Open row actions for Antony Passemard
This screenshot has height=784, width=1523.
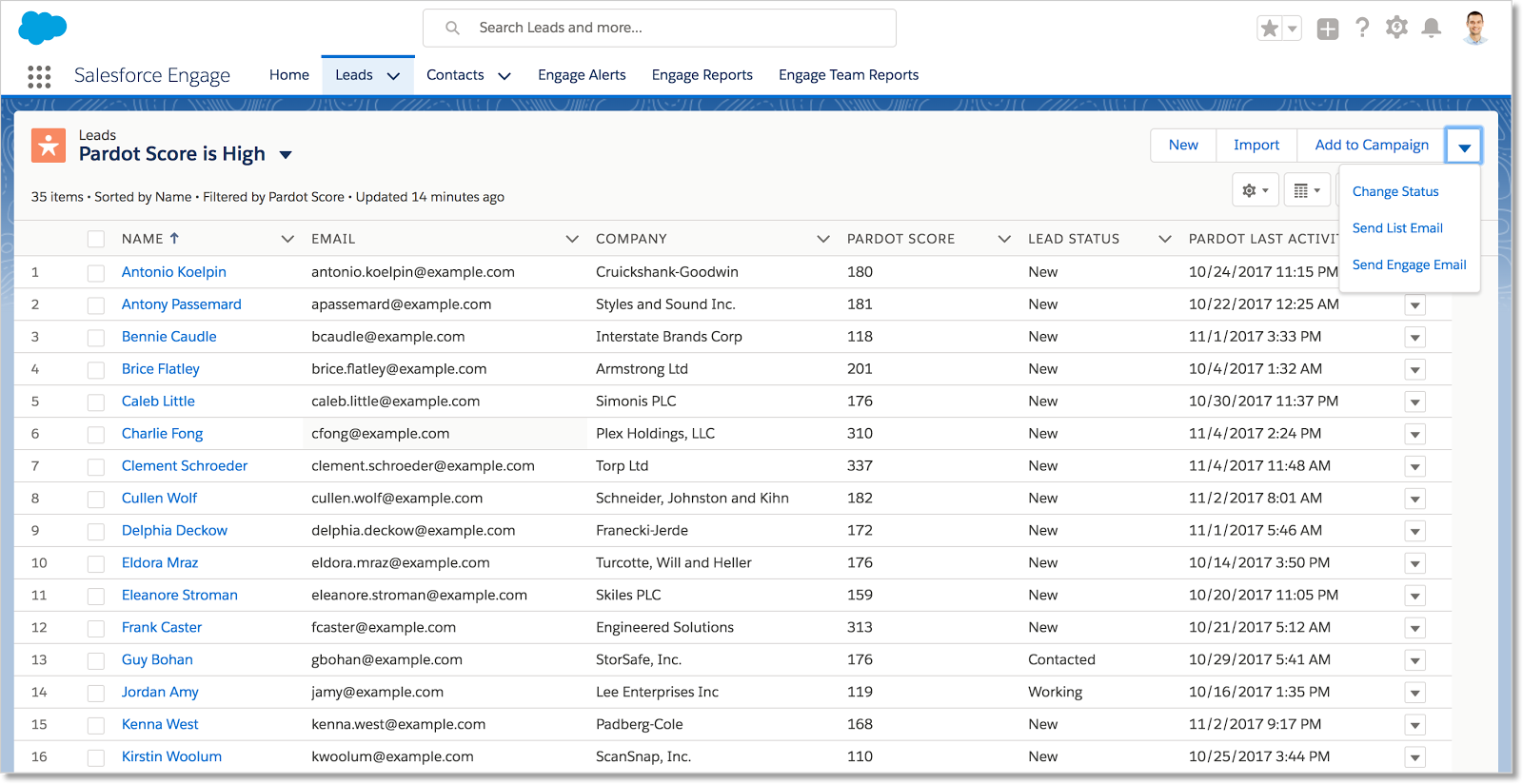1415,305
